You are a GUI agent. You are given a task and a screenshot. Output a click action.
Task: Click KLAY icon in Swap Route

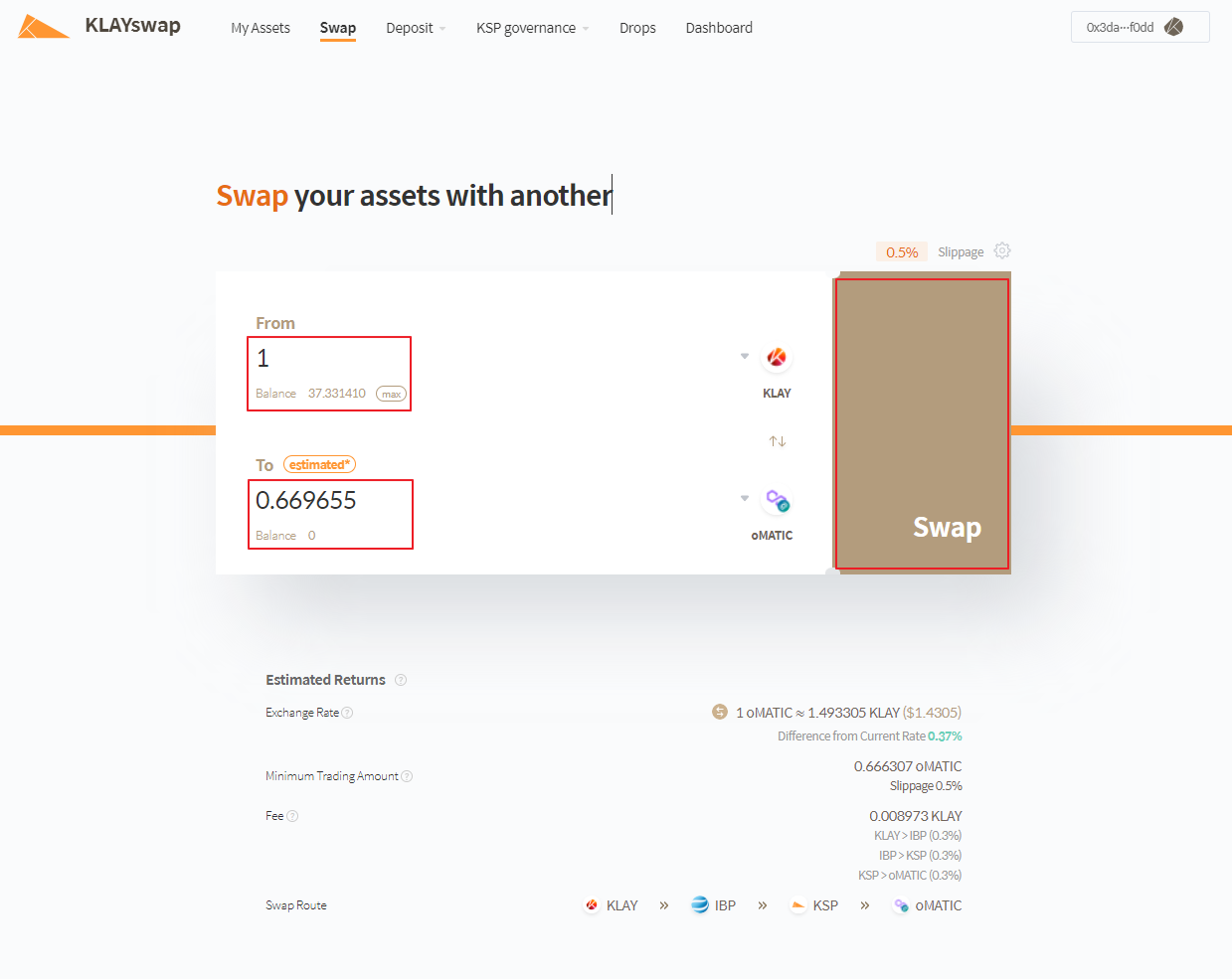coord(592,905)
